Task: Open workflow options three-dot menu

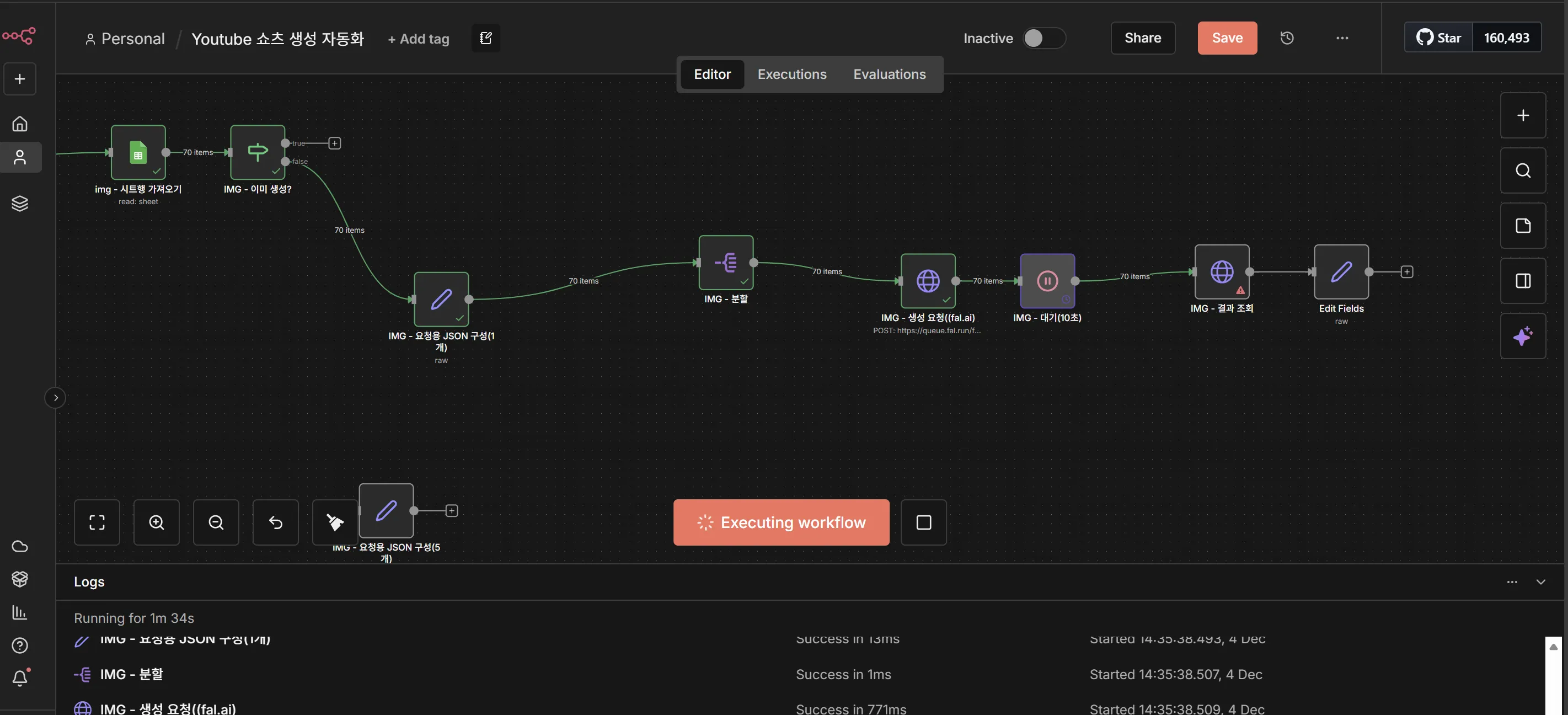Action: click(1342, 38)
